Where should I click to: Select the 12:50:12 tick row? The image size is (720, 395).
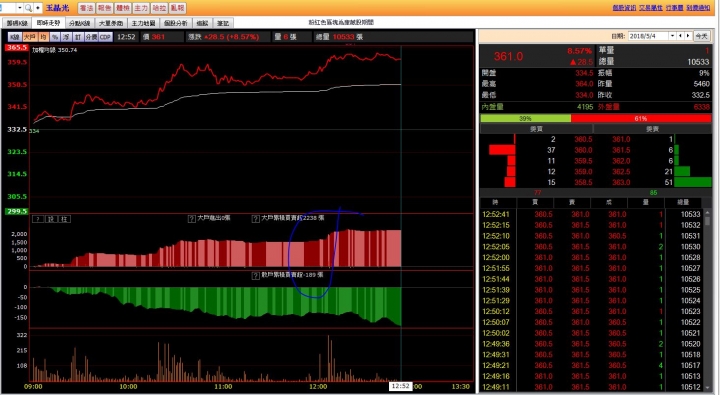(x=591, y=311)
